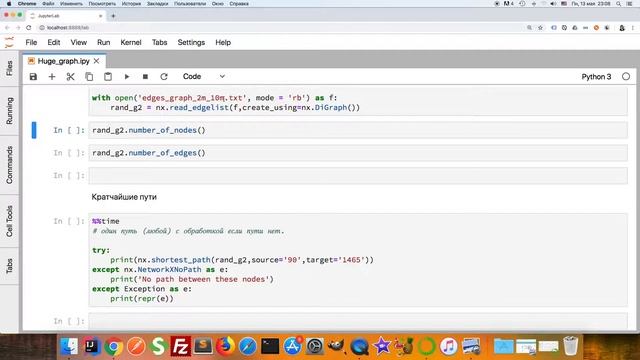The height and width of the screenshot is (360, 640).
Task: Open Terminal from the dock
Action: (x=270, y=347)
